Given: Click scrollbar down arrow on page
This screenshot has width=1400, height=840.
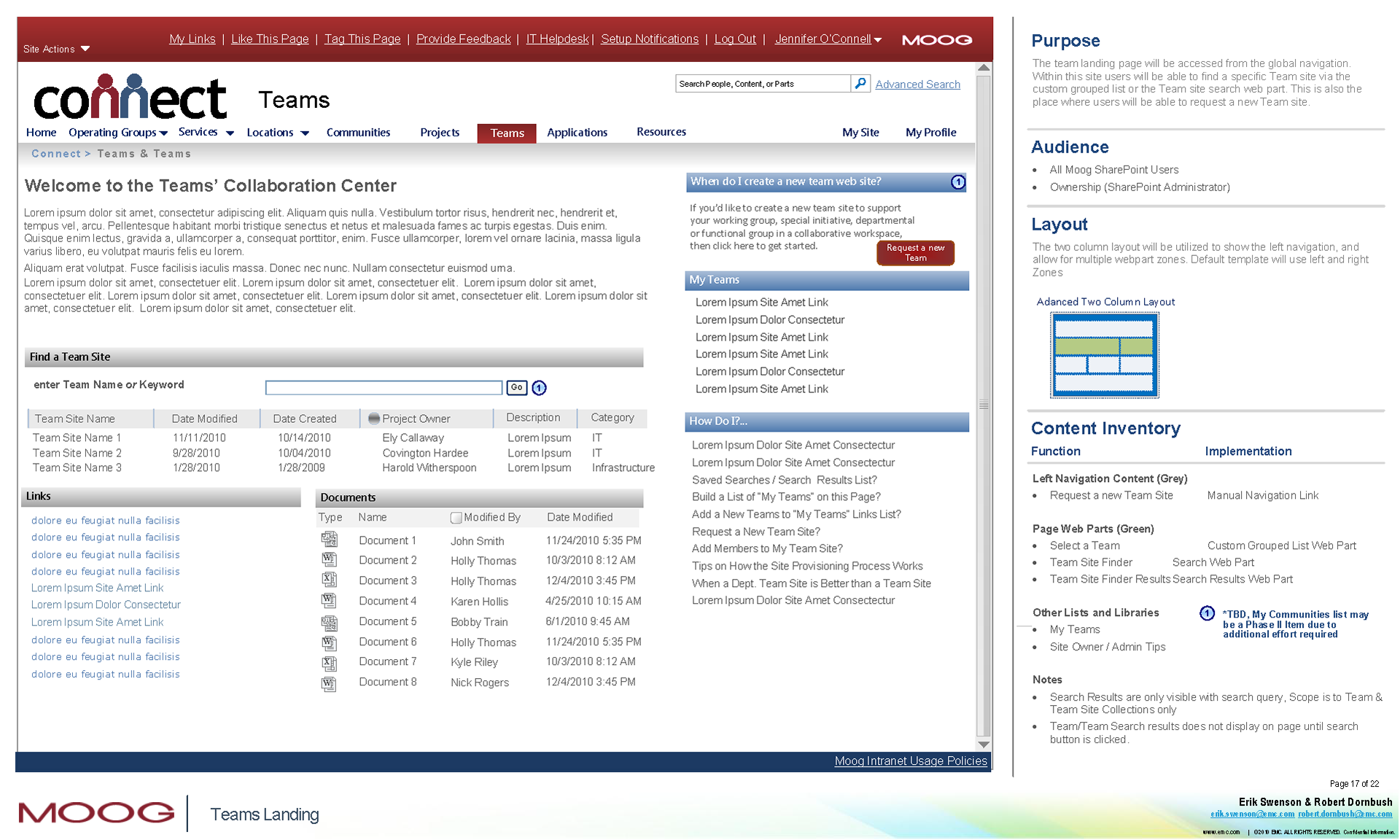Looking at the screenshot, I should click(x=984, y=744).
